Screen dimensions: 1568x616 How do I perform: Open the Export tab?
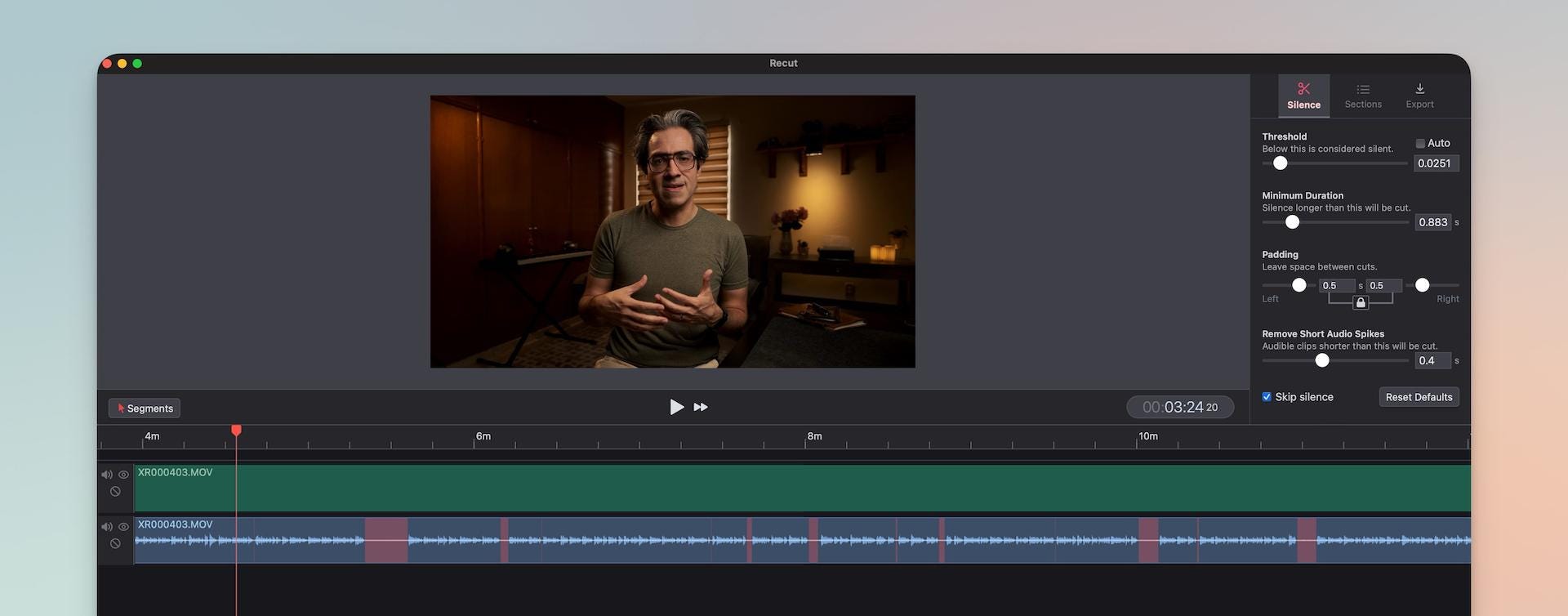click(1419, 96)
